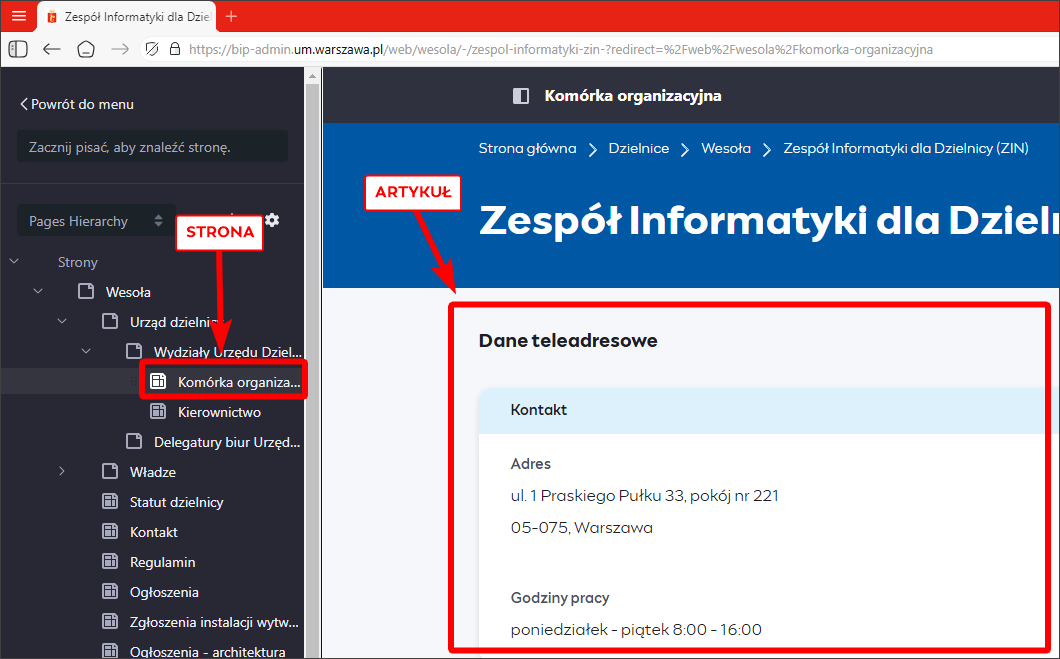Open page tree settings gear icon

coord(272,220)
